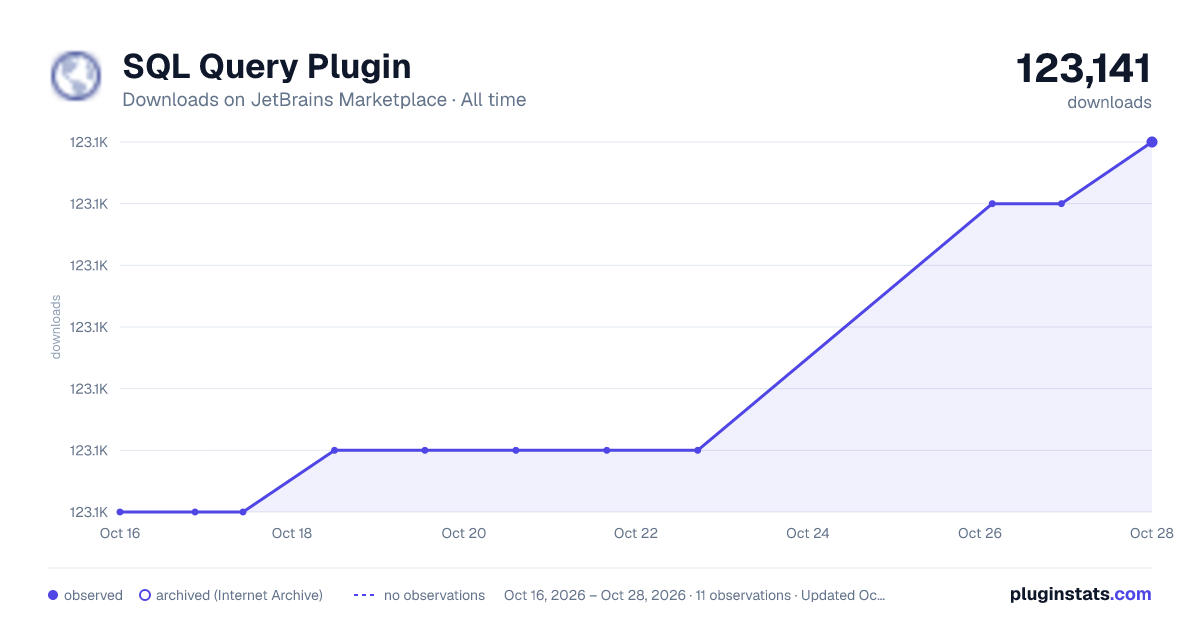Click the SQL Query Plugin globe icon
The width and height of the screenshot is (1200, 630).
[x=76, y=76]
